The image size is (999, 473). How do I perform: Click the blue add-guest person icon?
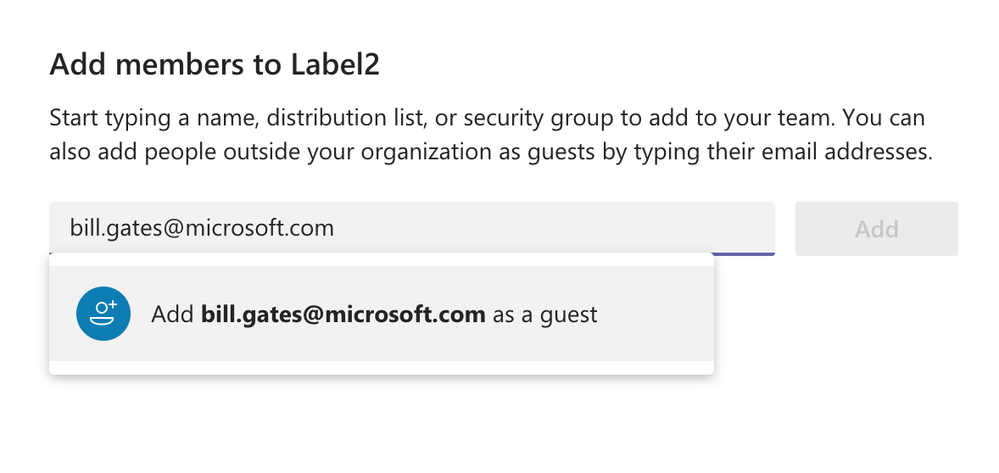click(103, 314)
